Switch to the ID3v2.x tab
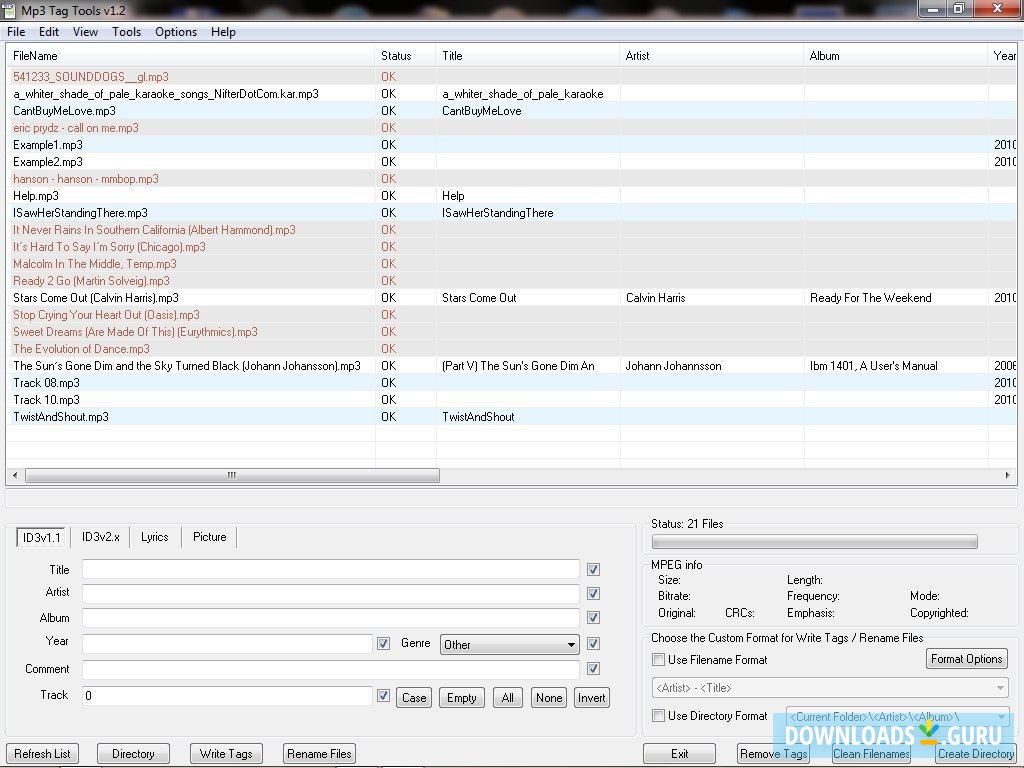Viewport: 1024px width, 768px height. 100,537
